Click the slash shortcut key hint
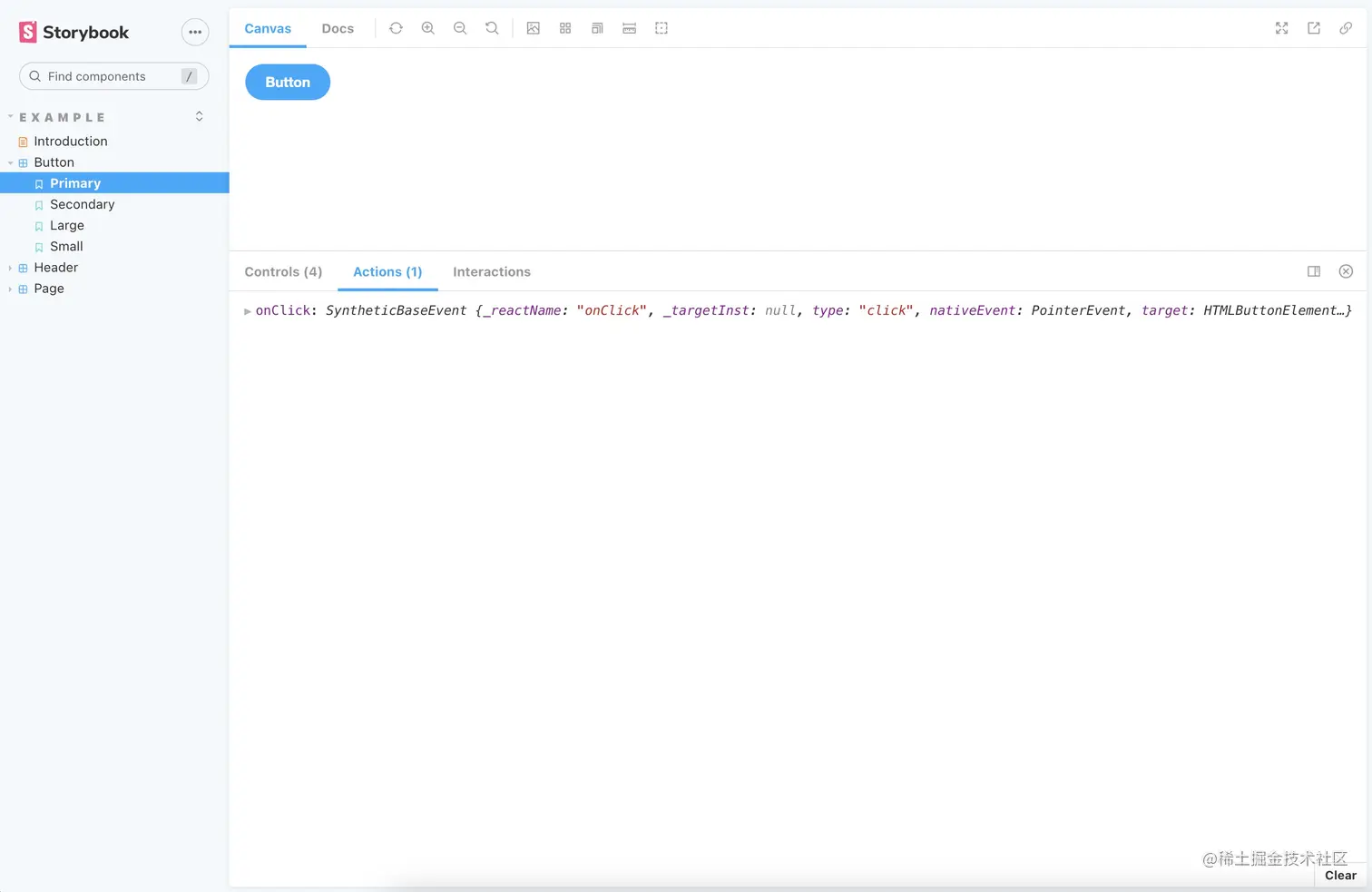This screenshot has width=1372, height=892. tap(189, 76)
